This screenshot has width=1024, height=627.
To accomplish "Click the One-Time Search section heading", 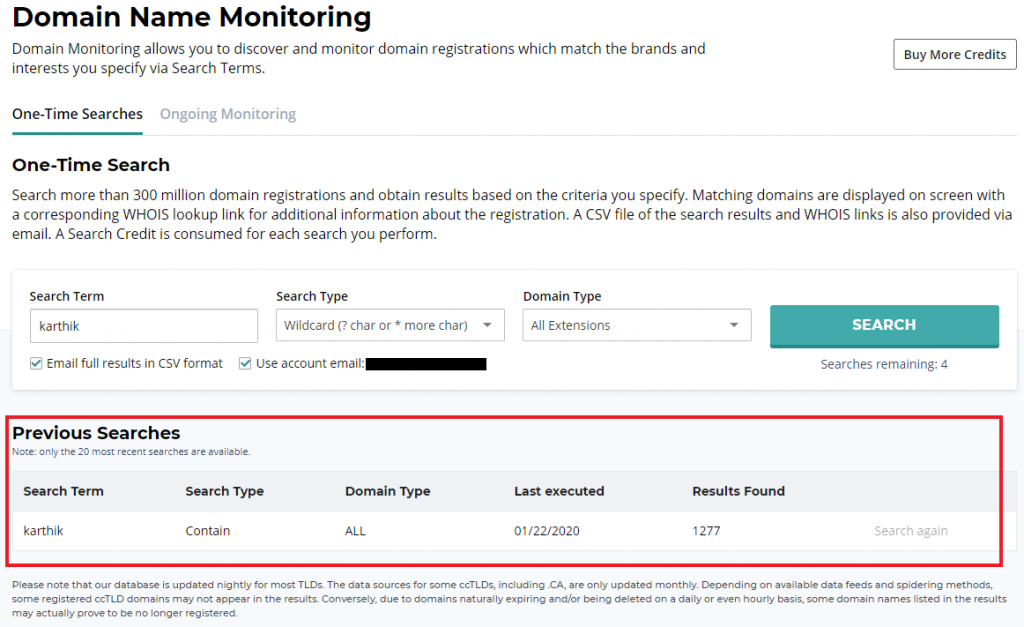I will pyautogui.click(x=91, y=165).
